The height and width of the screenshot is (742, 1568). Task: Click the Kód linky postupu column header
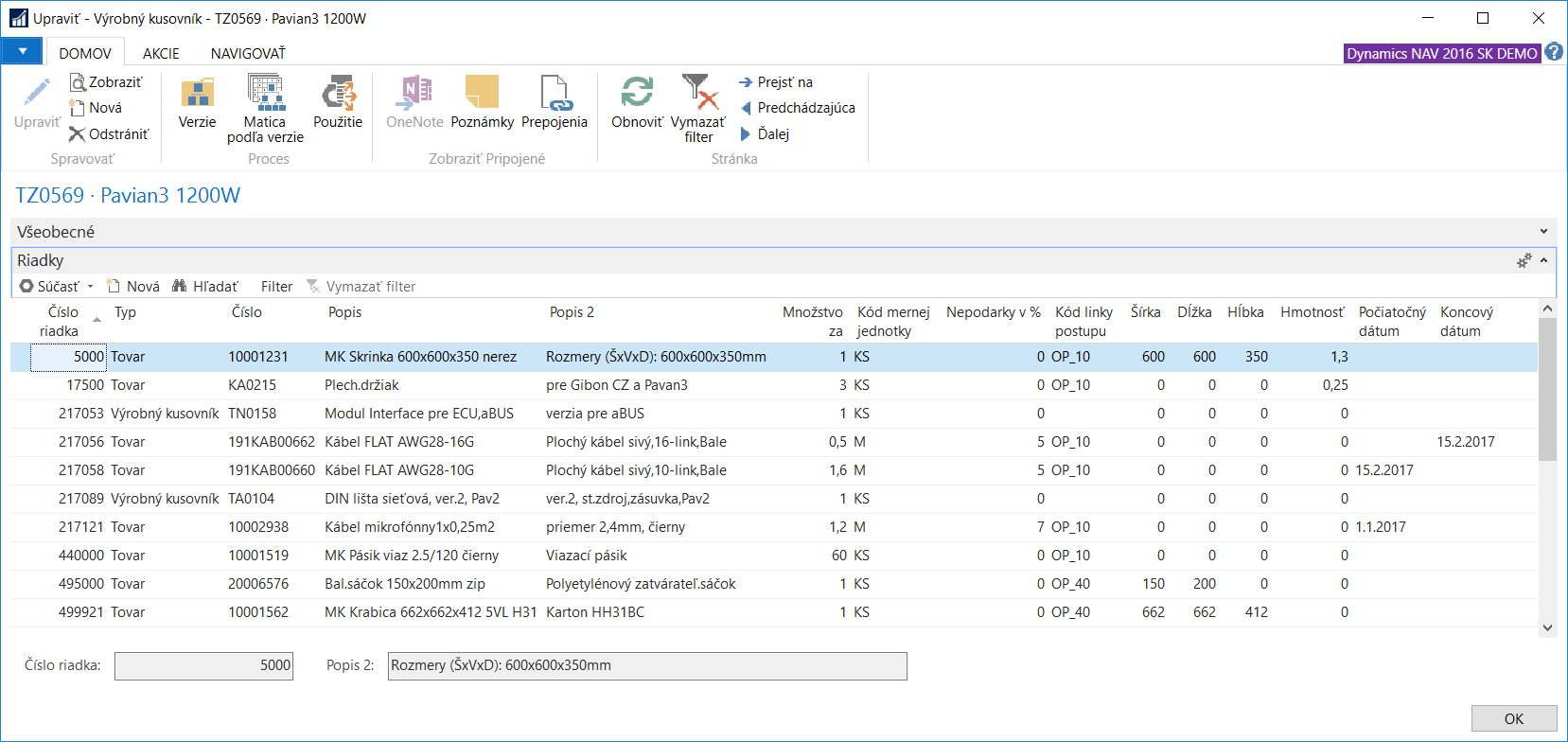[1084, 322]
